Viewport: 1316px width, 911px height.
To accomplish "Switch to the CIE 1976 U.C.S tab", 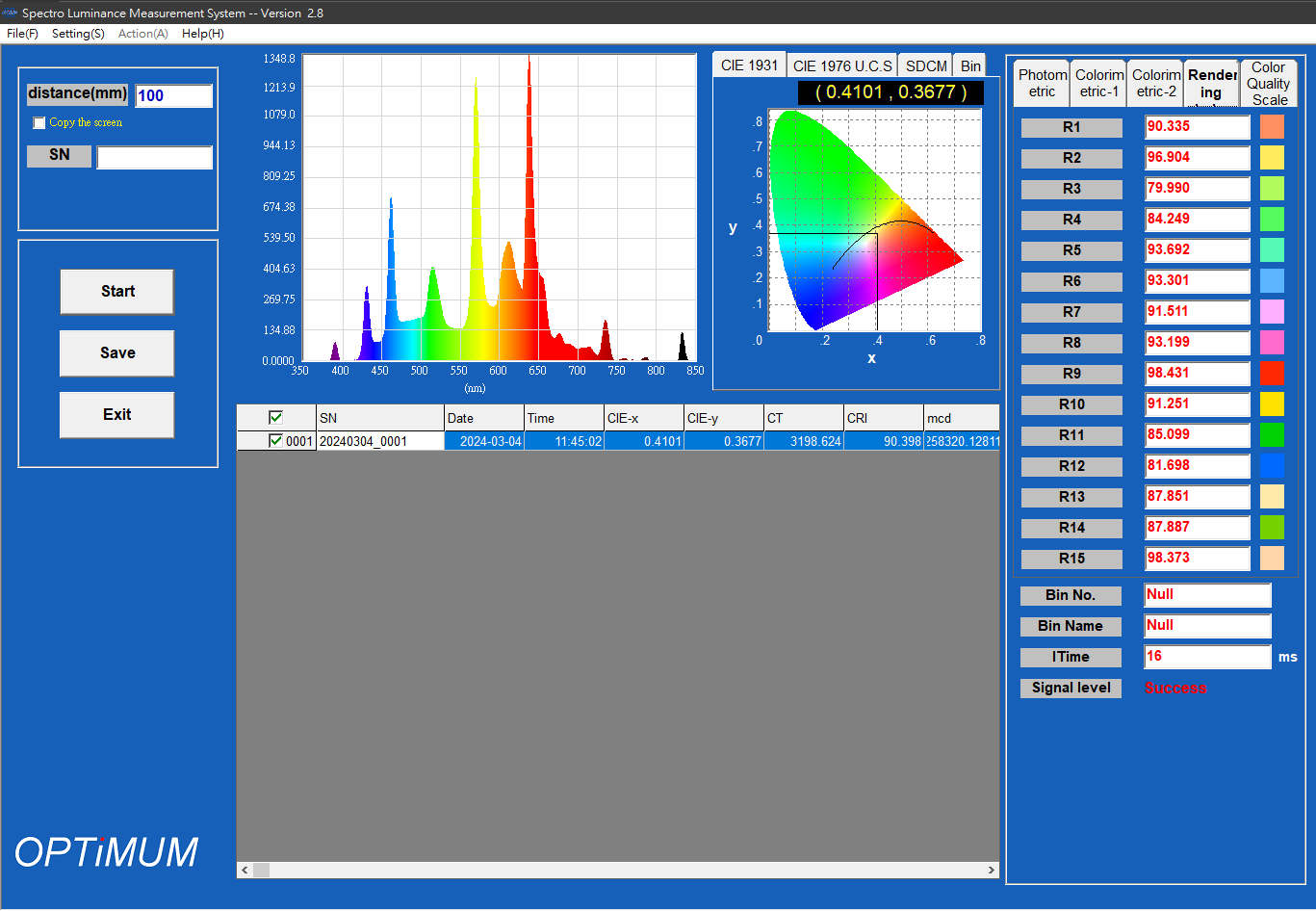I will (842, 65).
